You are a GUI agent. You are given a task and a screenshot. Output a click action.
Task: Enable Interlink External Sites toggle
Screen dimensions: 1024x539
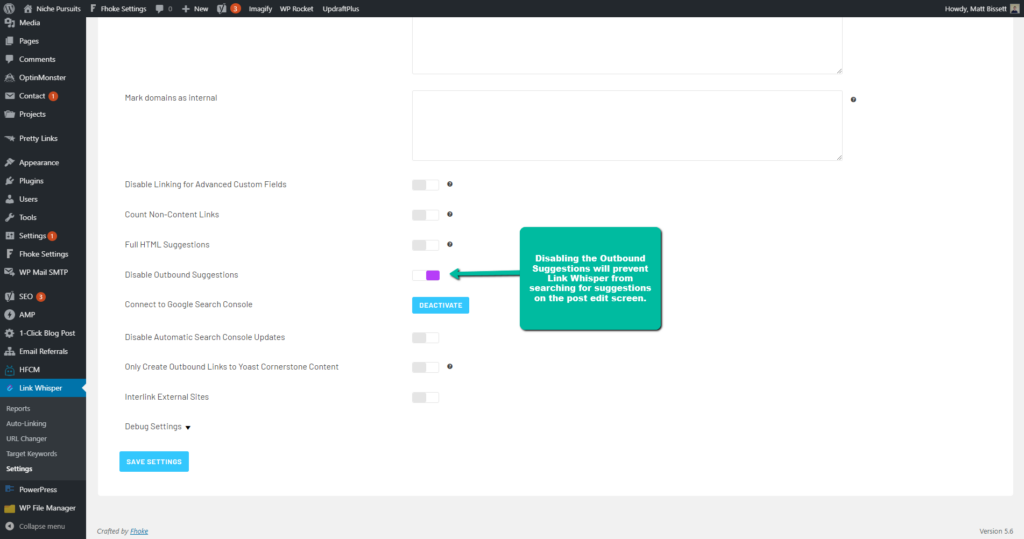coord(425,397)
